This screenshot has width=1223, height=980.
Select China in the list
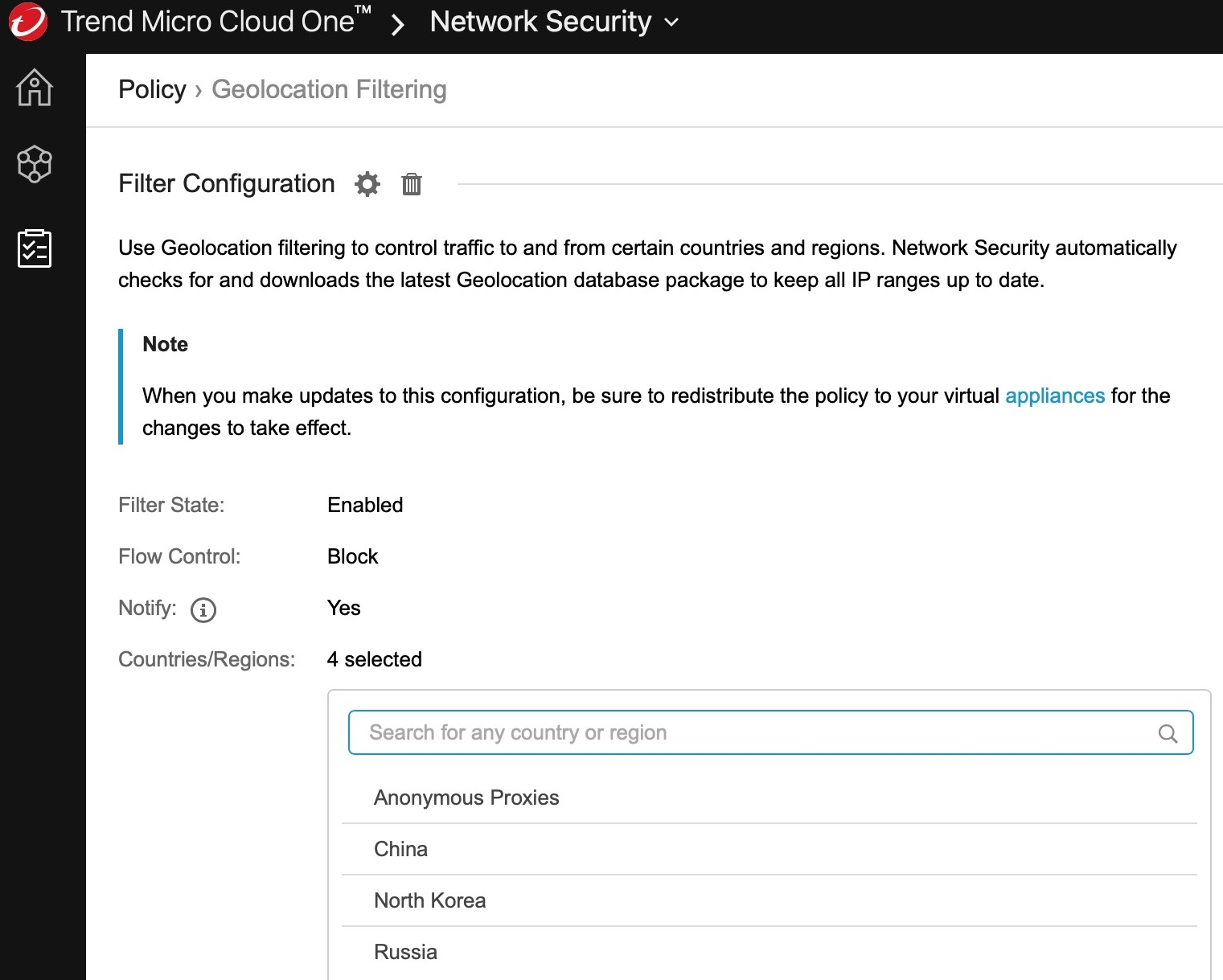[770, 849]
